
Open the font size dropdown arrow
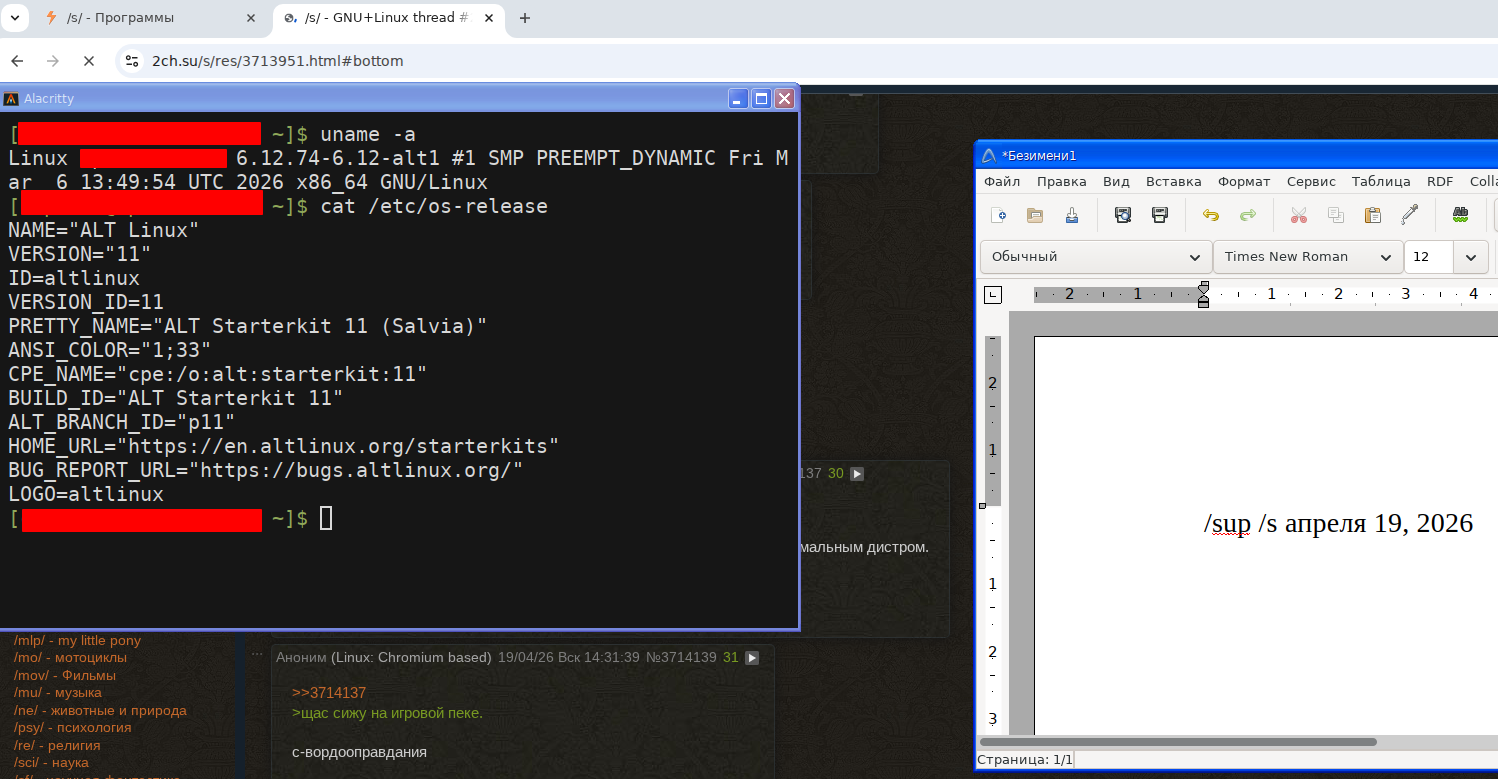coord(1470,257)
